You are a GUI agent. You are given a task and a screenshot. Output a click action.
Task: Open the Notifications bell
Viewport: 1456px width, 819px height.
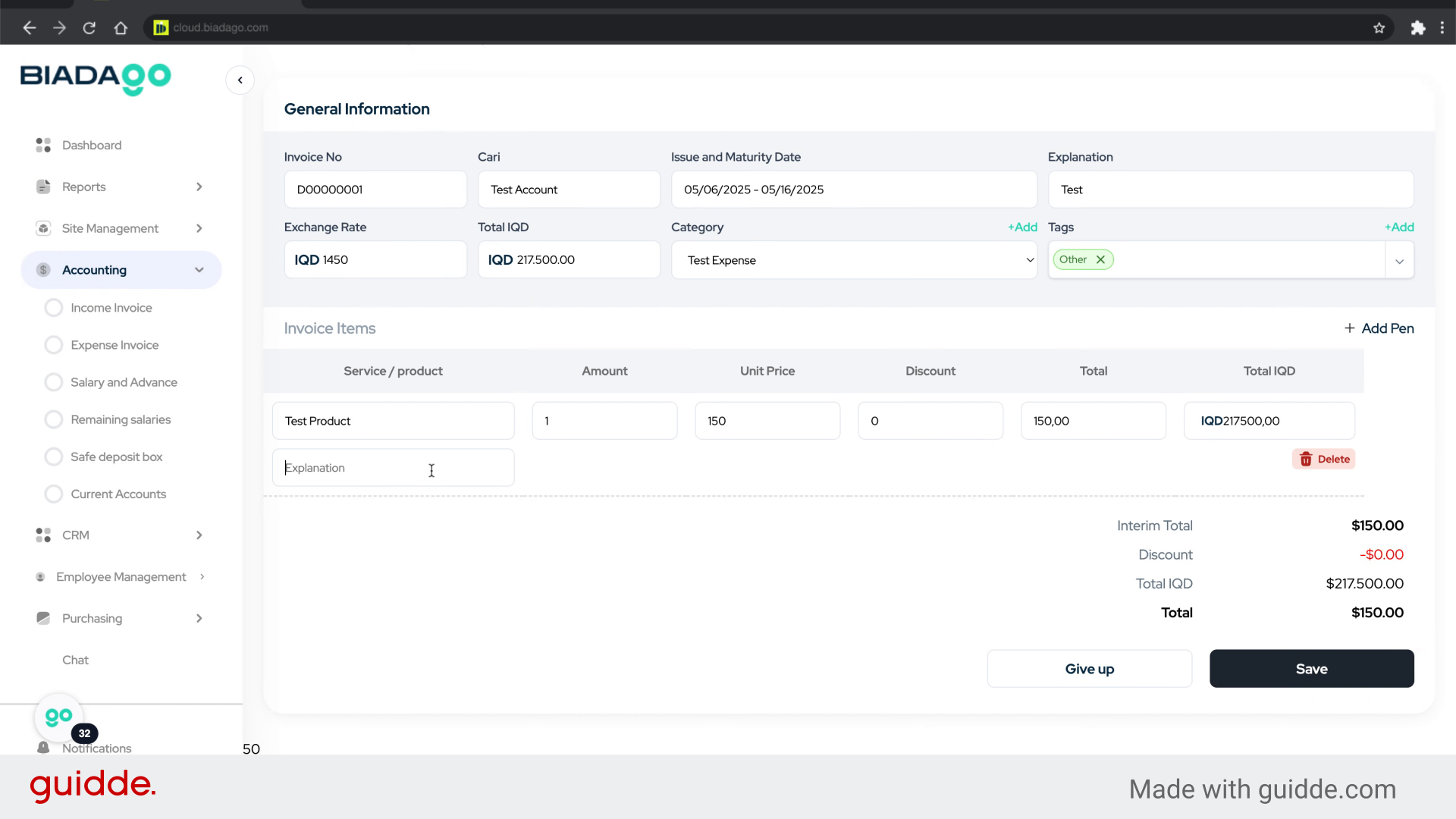[43, 748]
